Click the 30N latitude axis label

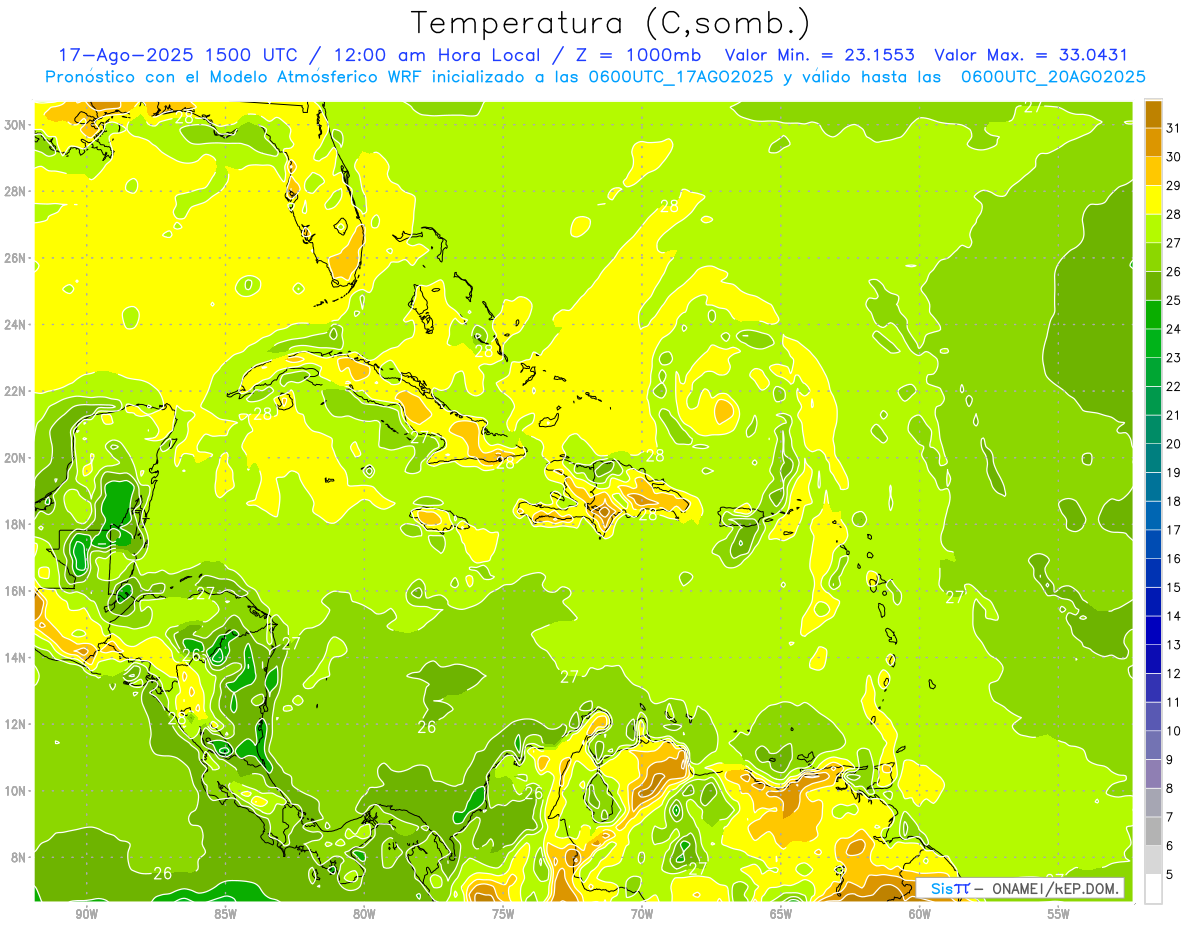point(17,124)
